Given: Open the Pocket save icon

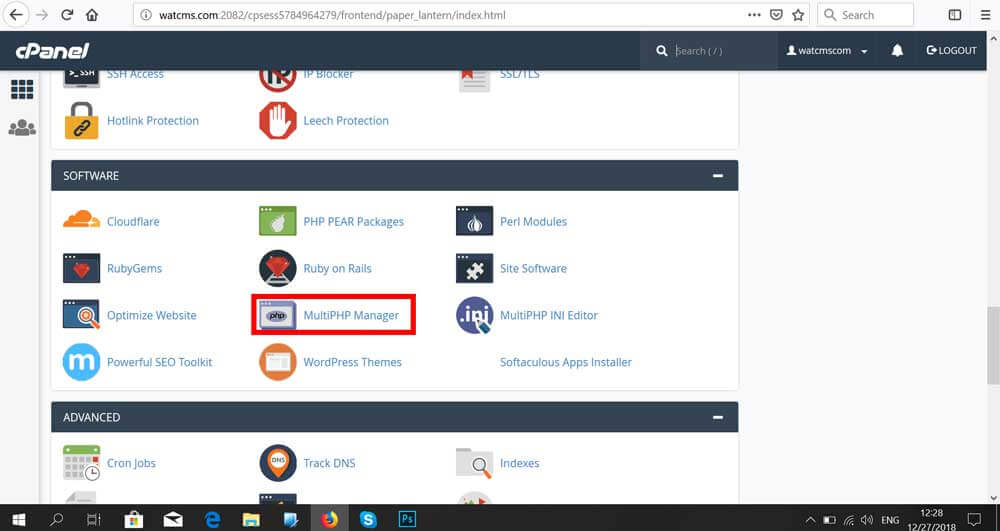Looking at the screenshot, I should pos(776,15).
